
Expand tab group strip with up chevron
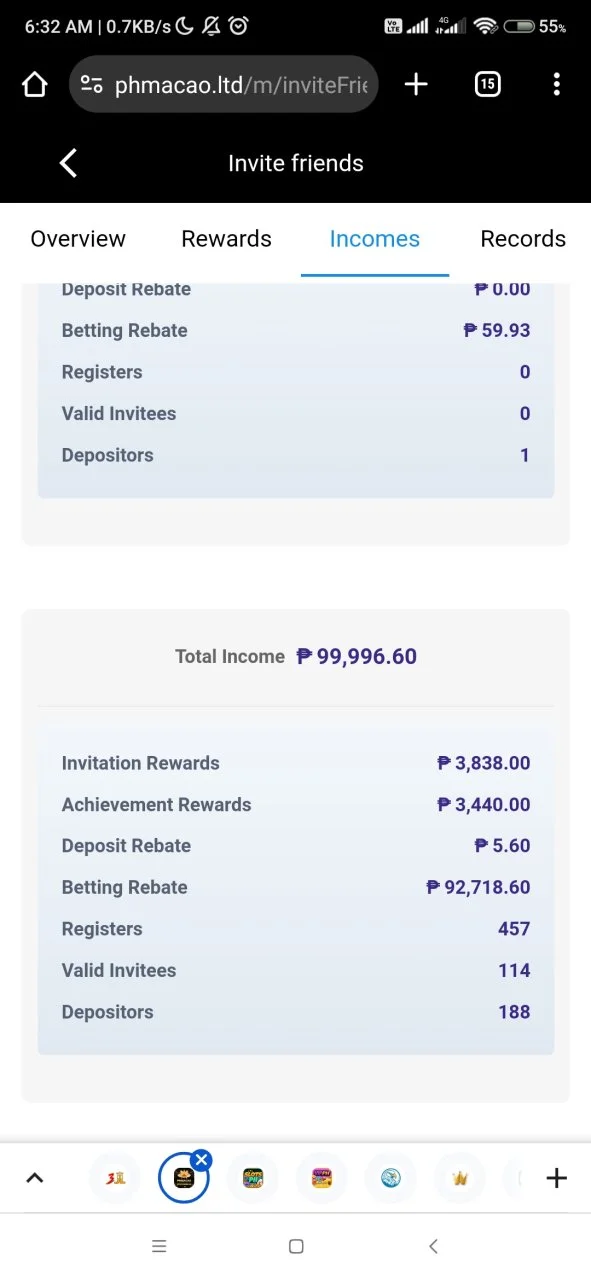click(x=34, y=1178)
